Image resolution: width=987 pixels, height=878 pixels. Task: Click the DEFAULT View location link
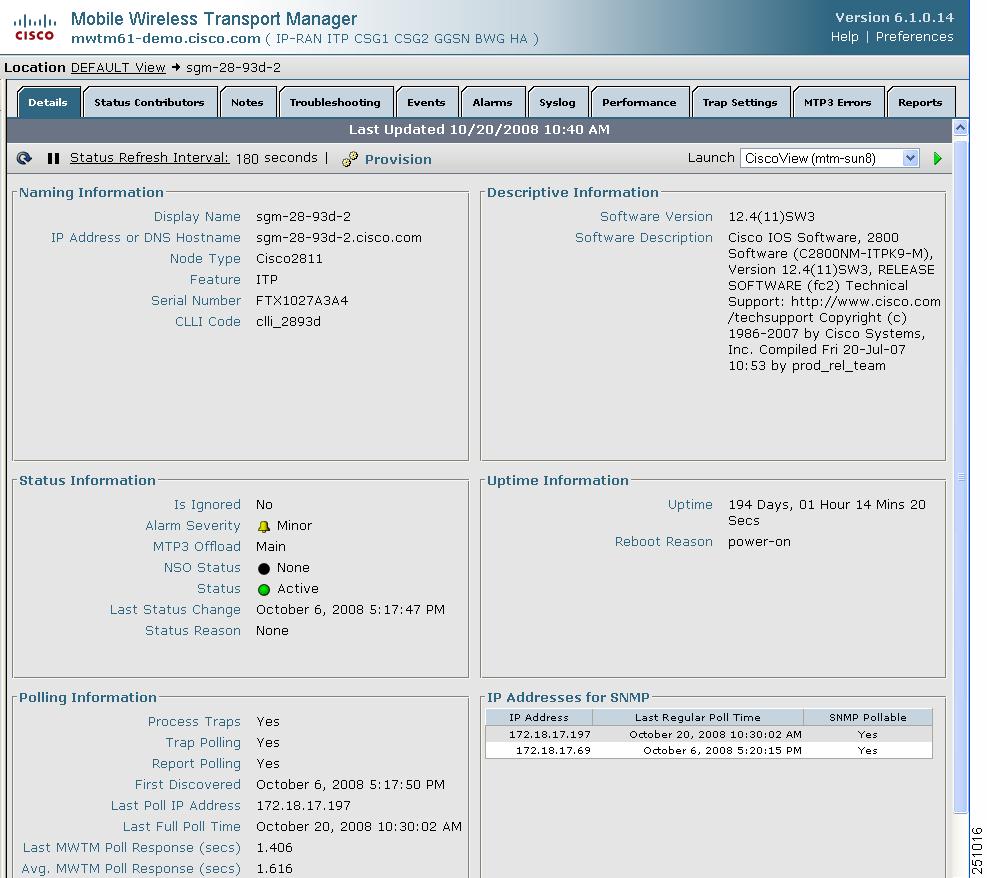pyautogui.click(x=118, y=67)
